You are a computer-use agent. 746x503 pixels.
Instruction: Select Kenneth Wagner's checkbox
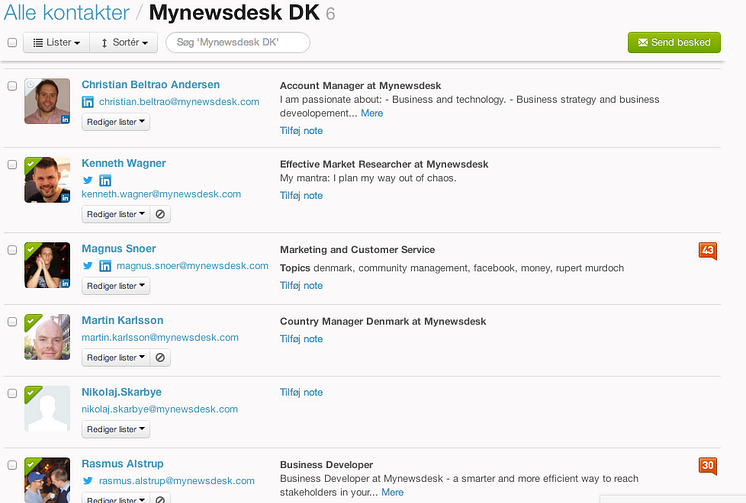click(x=12, y=165)
